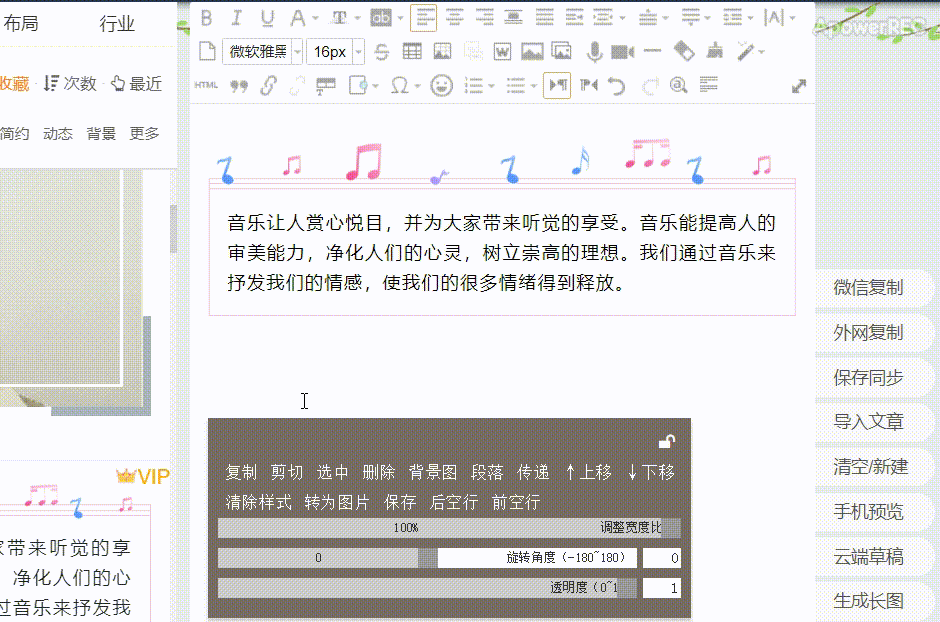Insert a hyperlink with link icon
940x622 pixels.
tap(268, 85)
